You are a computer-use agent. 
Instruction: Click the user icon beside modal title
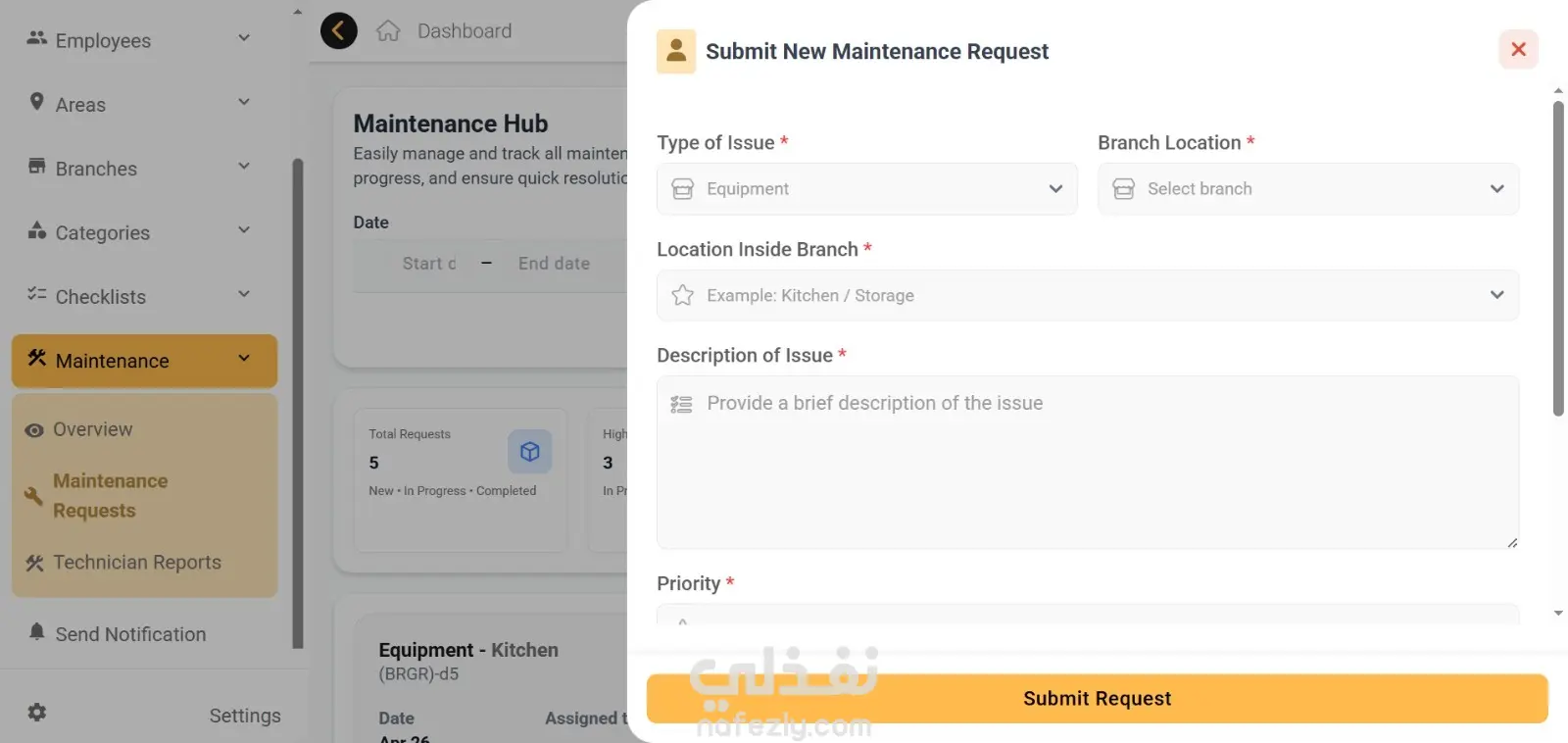[x=676, y=51]
